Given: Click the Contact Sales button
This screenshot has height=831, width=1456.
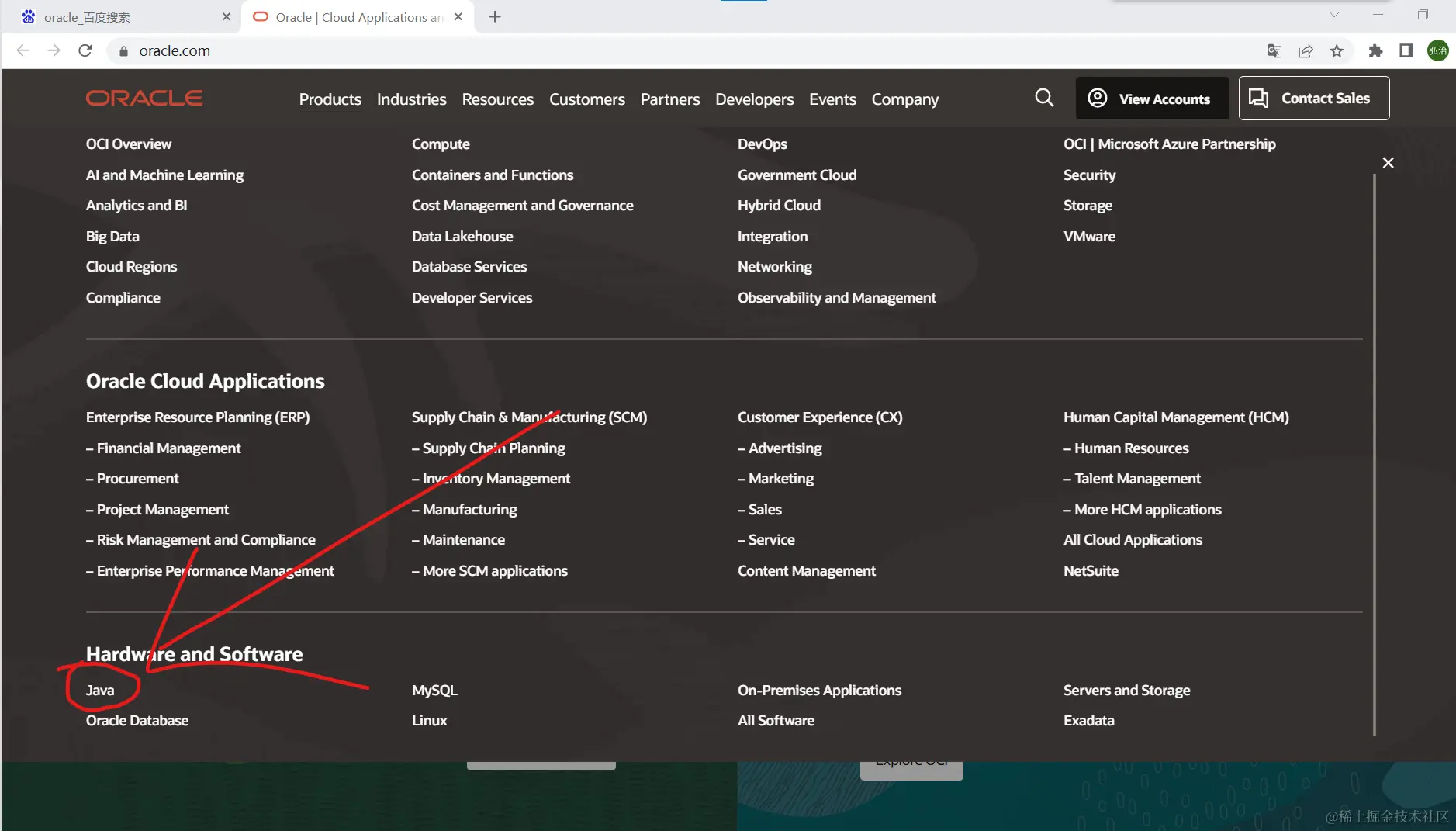Looking at the screenshot, I should coord(1313,98).
